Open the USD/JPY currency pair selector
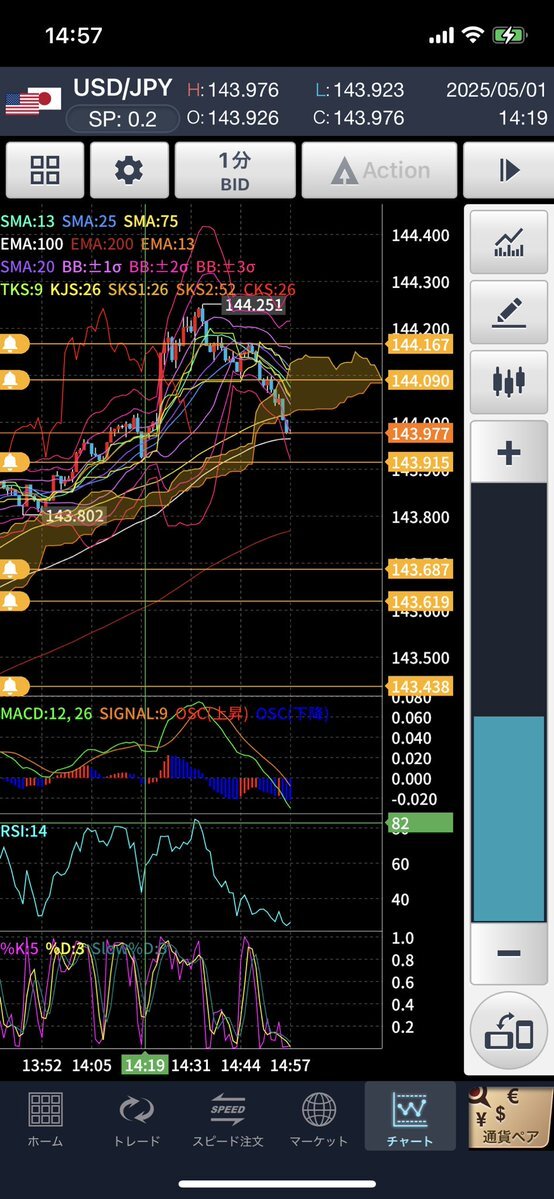The width and height of the screenshot is (554, 1199). point(122,87)
